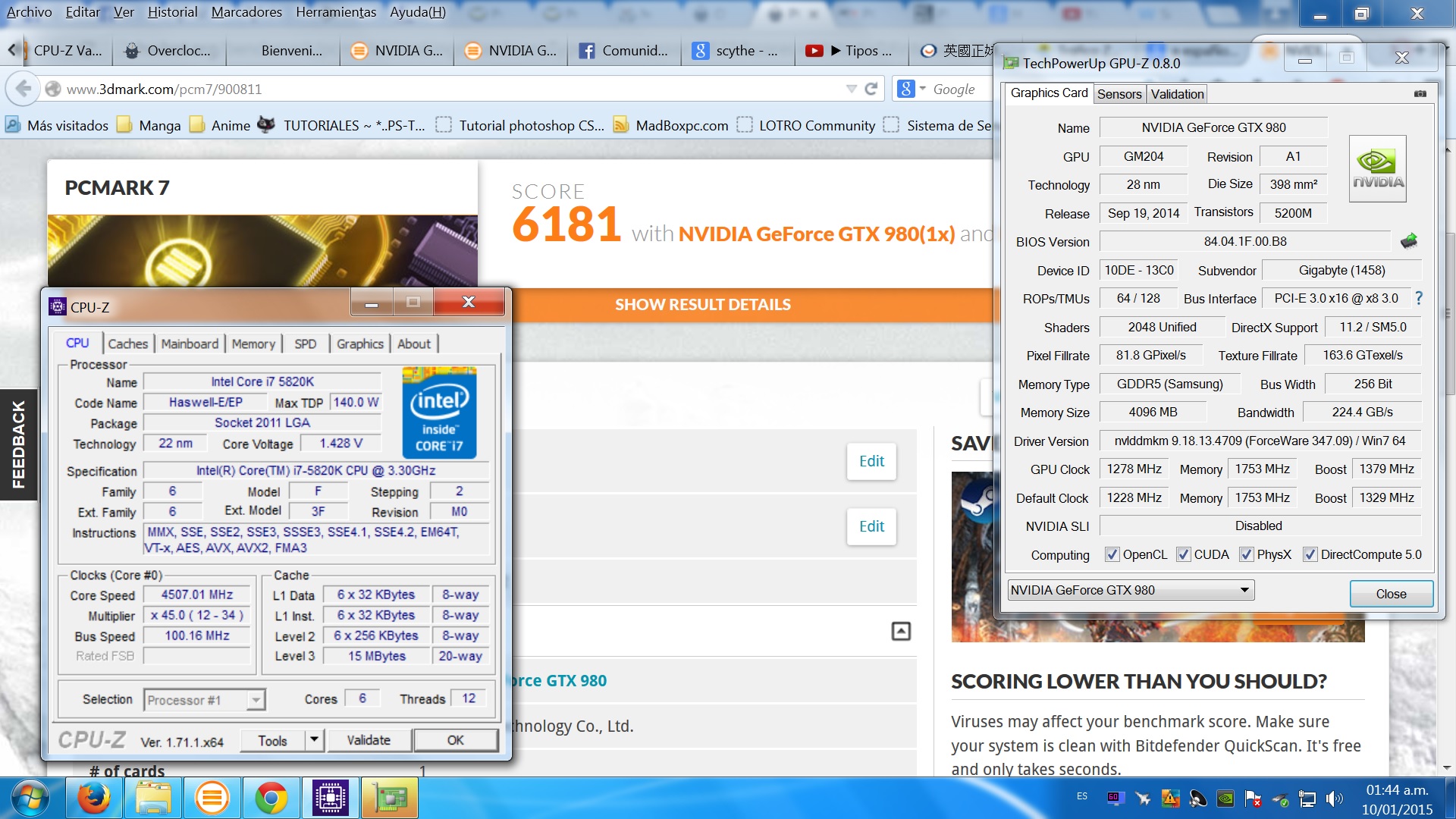
Task: Click the NVIDIA logo in GPU-Z
Action: click(1377, 168)
